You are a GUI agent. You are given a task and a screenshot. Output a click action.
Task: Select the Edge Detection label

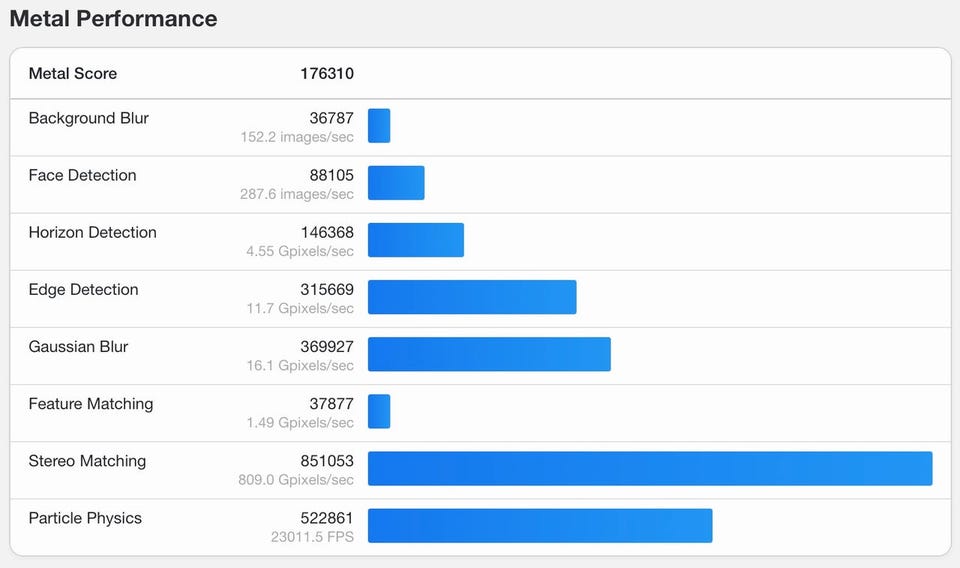tap(83, 290)
